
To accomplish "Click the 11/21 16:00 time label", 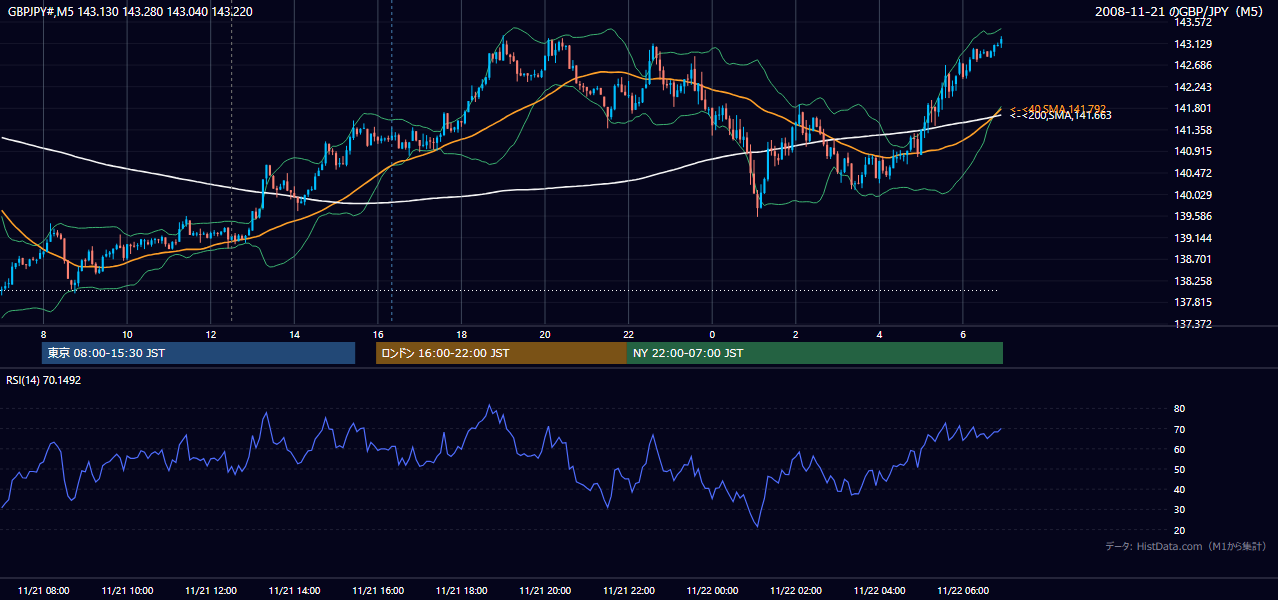I will (x=378, y=591).
